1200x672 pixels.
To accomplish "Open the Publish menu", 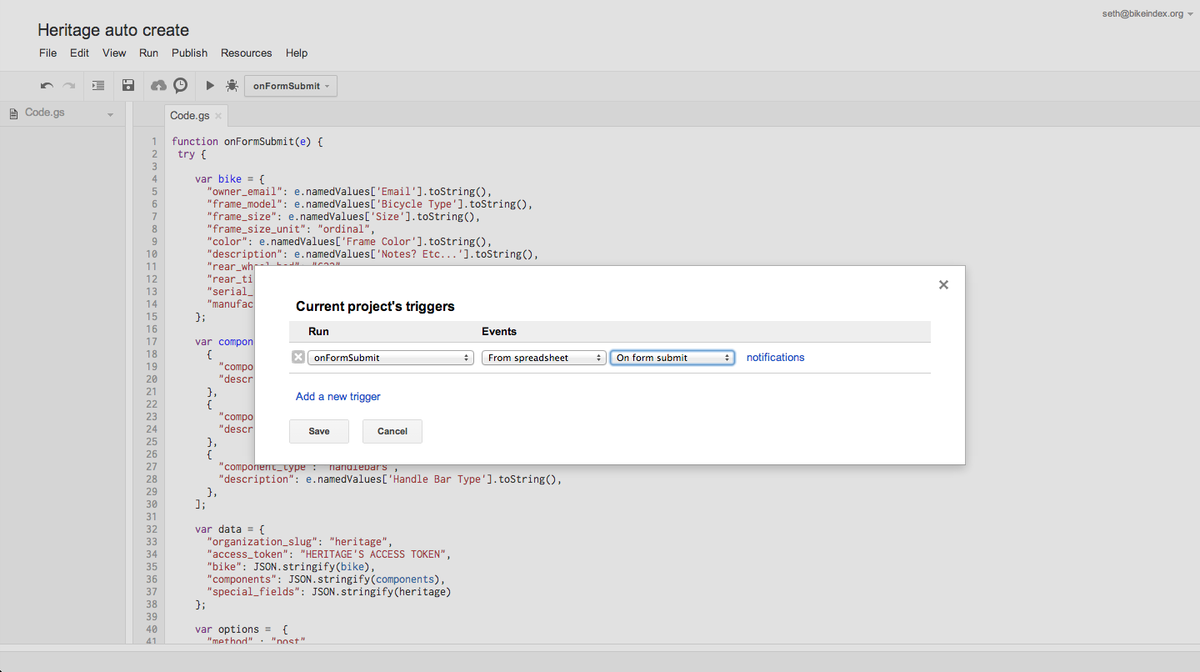I will 189,52.
